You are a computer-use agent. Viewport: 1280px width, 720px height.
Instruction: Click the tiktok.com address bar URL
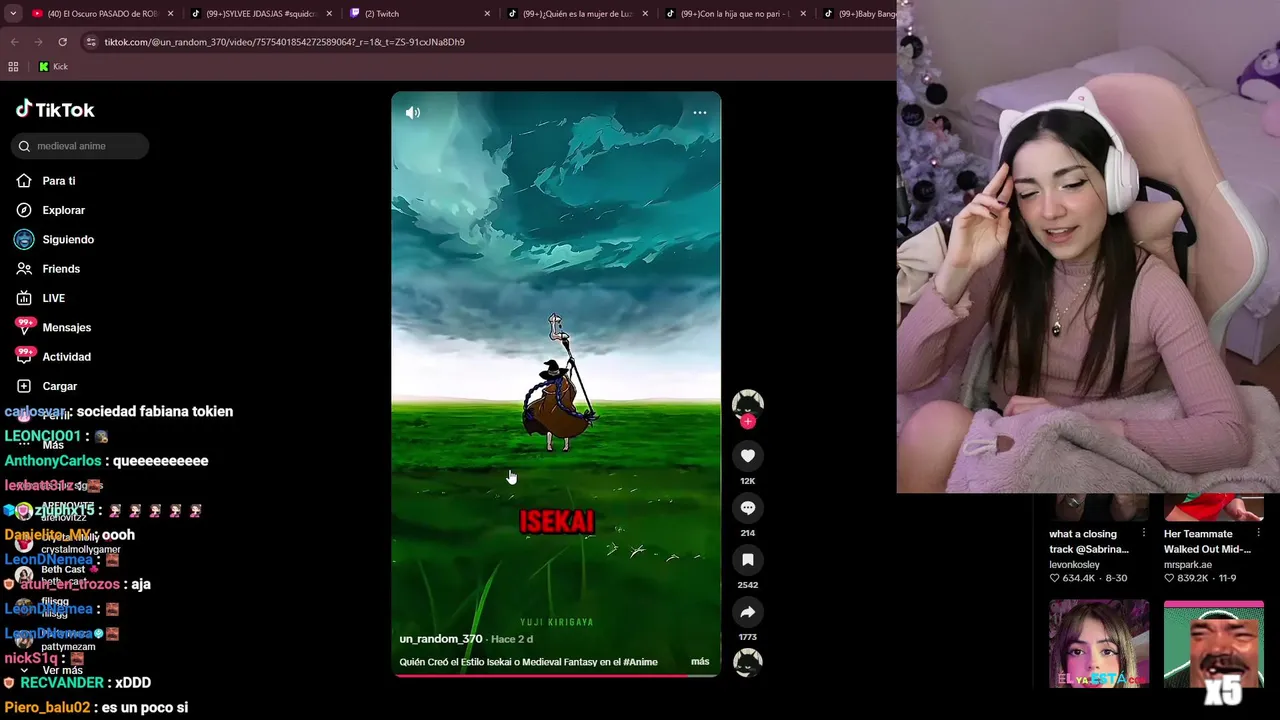(x=285, y=42)
